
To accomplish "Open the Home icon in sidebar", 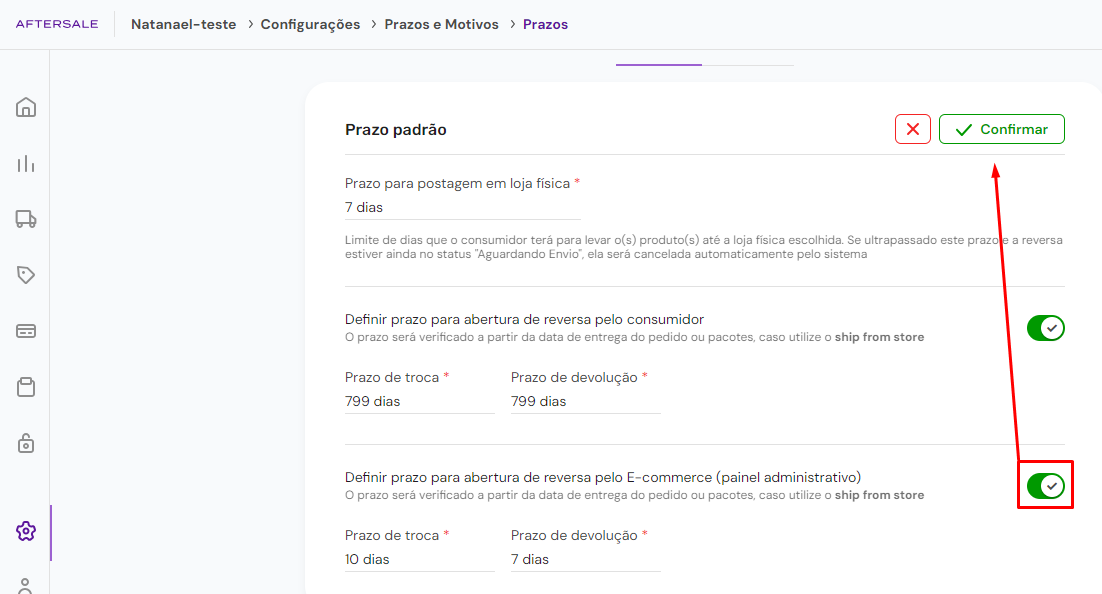I will tap(26, 107).
